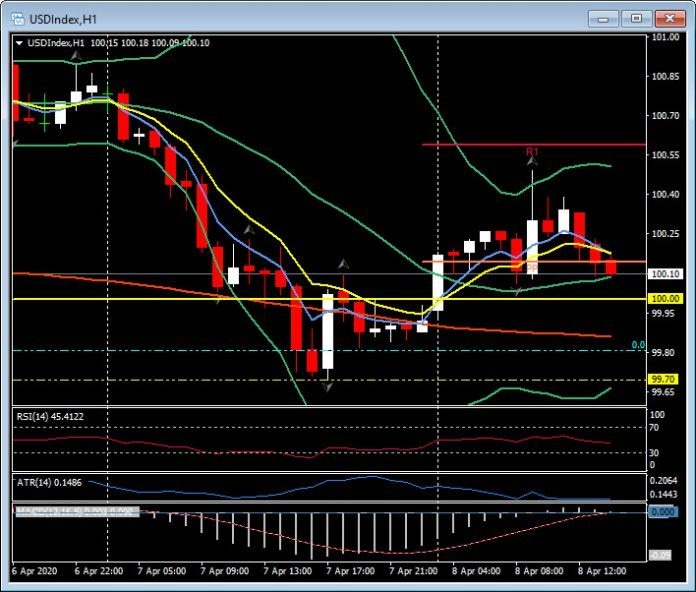Minimize the USDIndex chart window

[603, 19]
